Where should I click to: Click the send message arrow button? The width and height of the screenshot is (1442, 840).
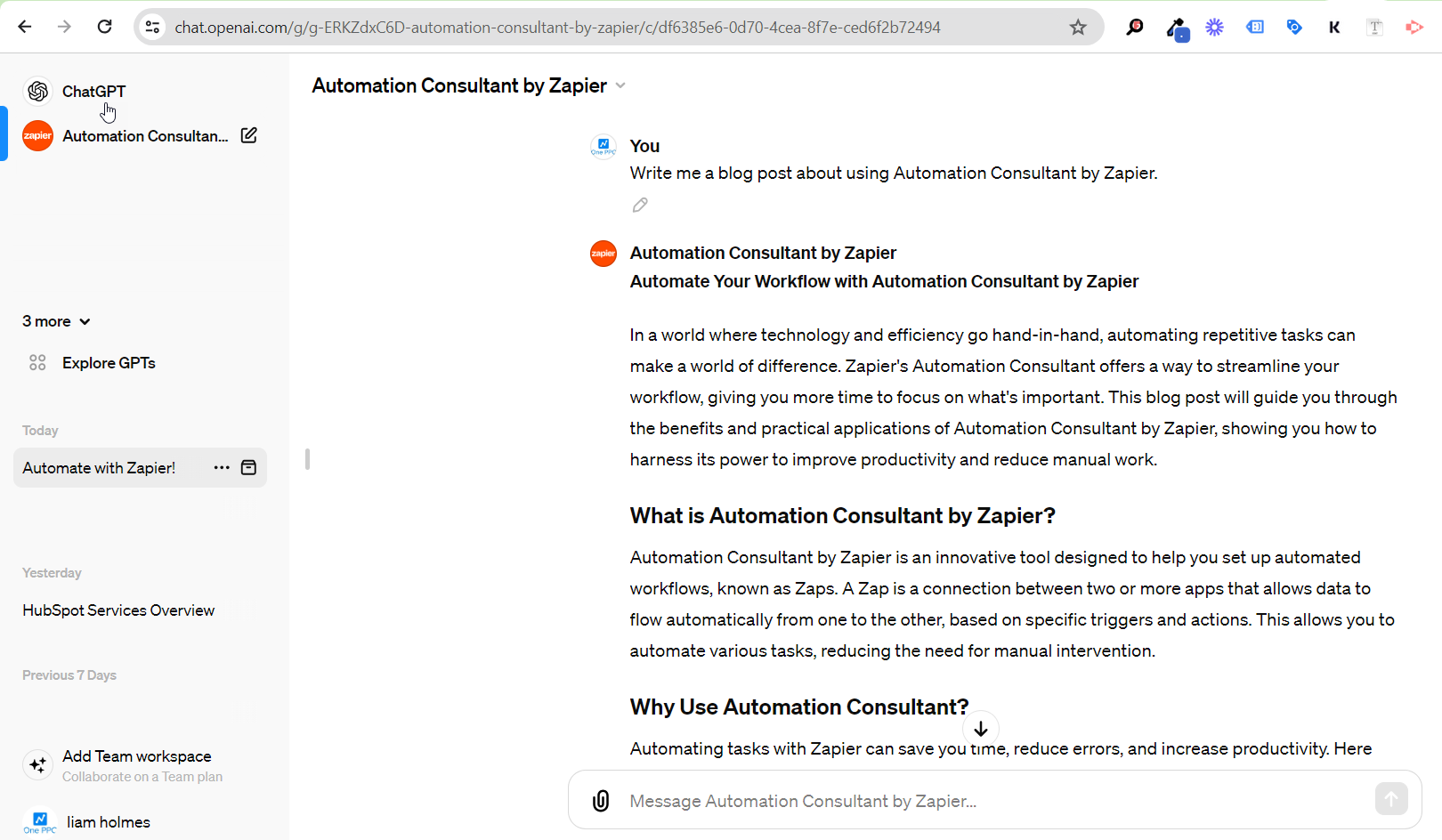point(1391,798)
